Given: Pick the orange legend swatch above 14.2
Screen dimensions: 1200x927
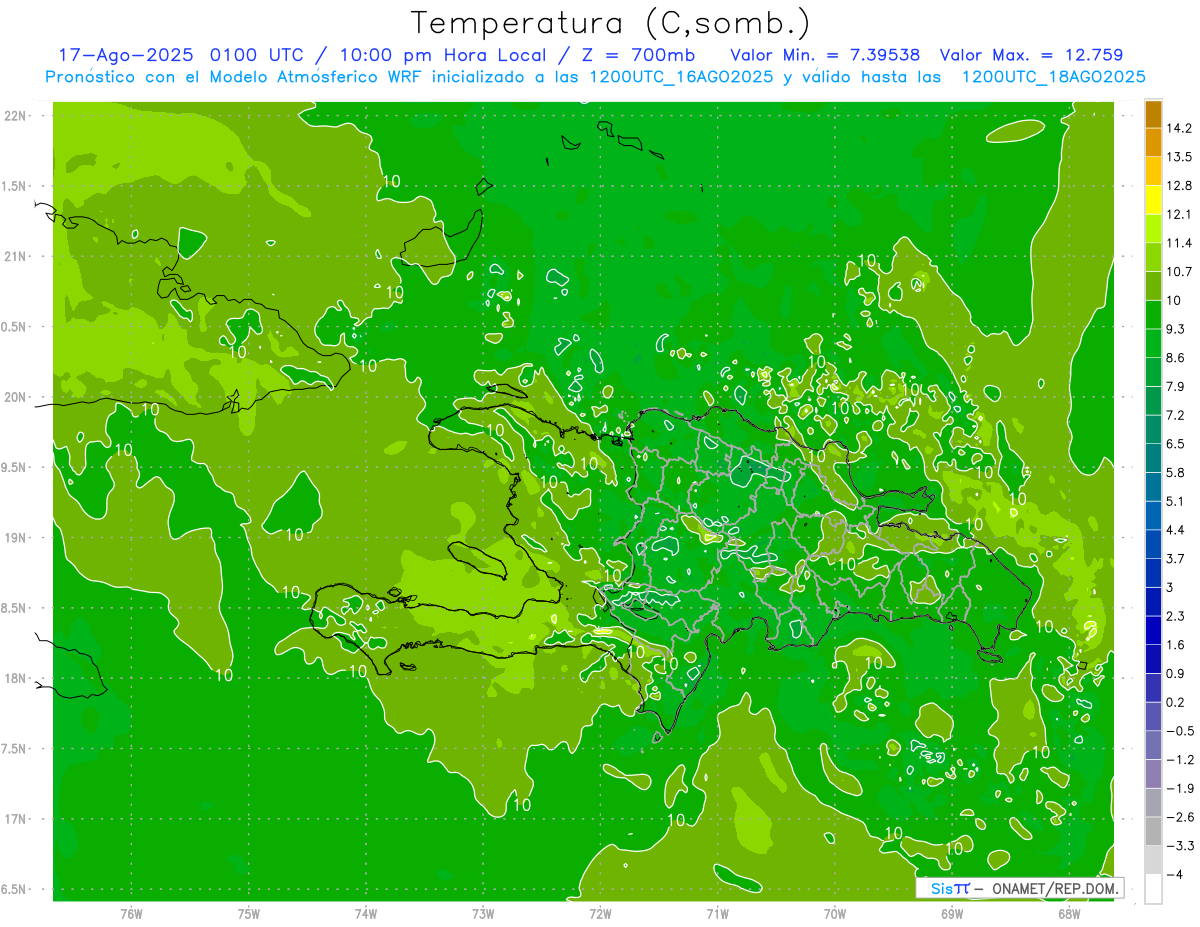Looking at the screenshot, I should [x=1153, y=114].
